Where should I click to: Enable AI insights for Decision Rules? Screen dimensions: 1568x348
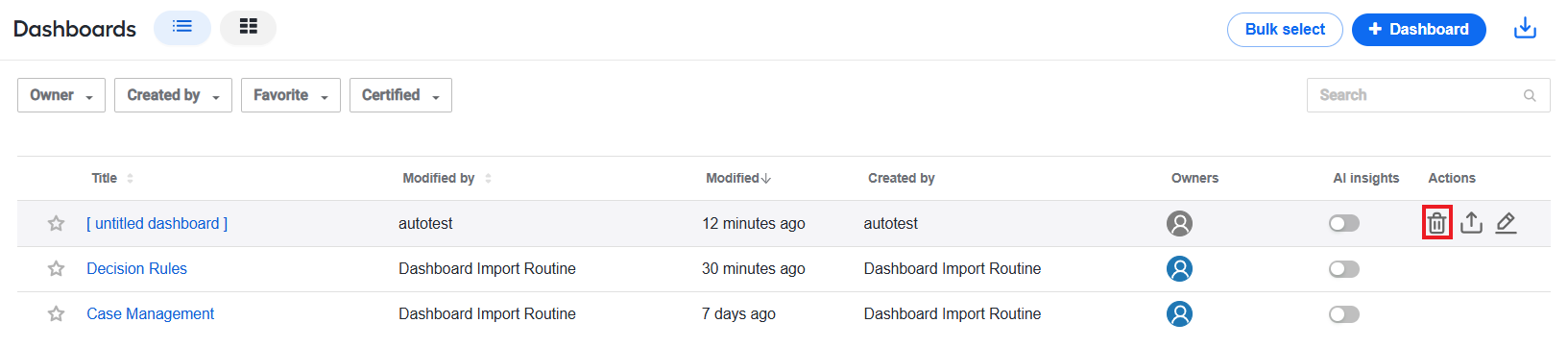(1344, 268)
